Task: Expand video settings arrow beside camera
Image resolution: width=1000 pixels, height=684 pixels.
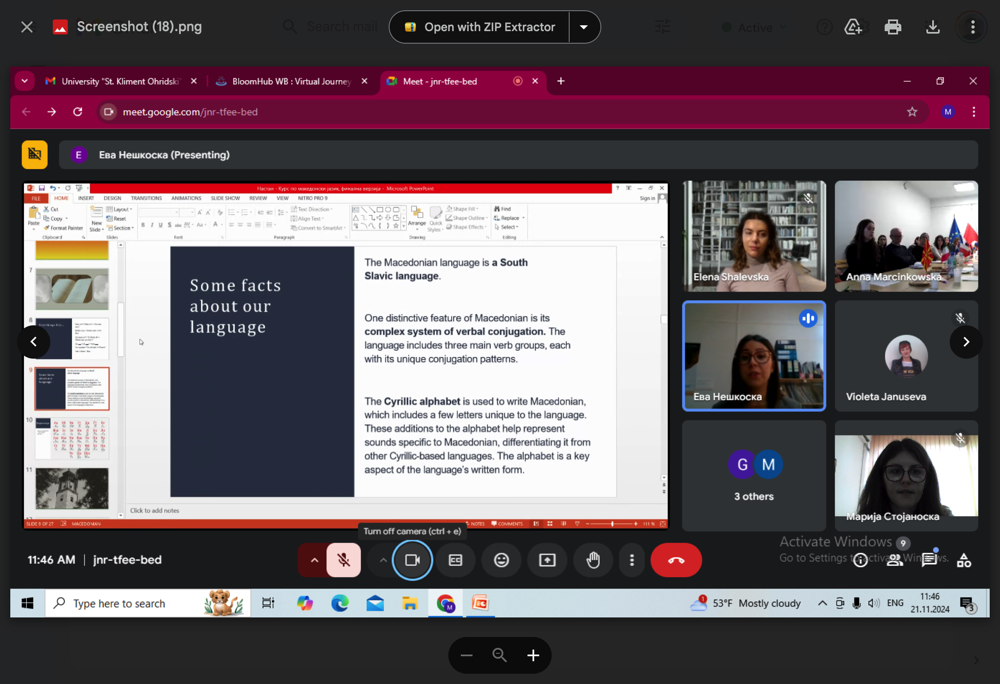Action: (x=382, y=560)
